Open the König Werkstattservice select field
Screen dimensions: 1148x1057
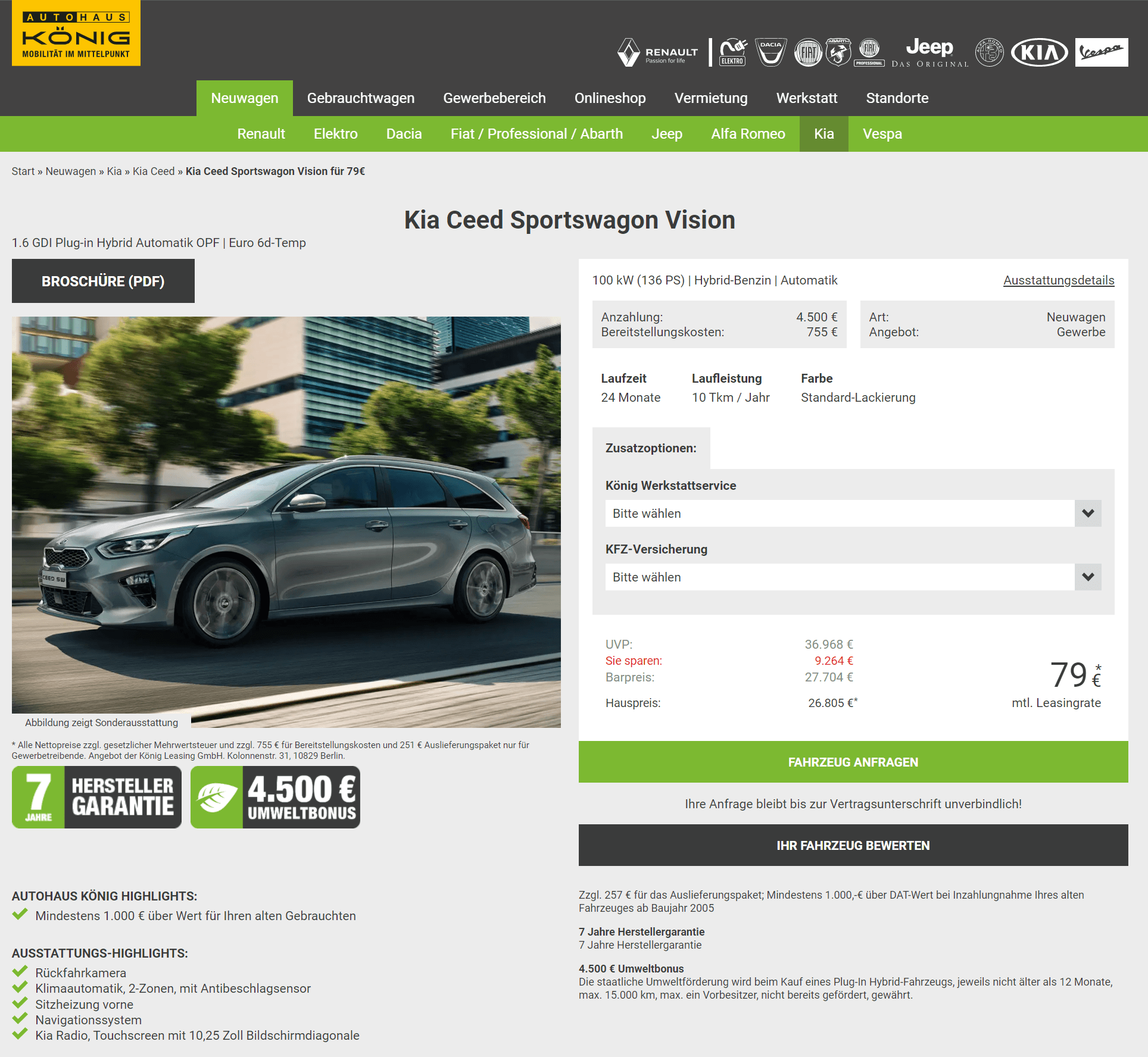[x=853, y=514]
